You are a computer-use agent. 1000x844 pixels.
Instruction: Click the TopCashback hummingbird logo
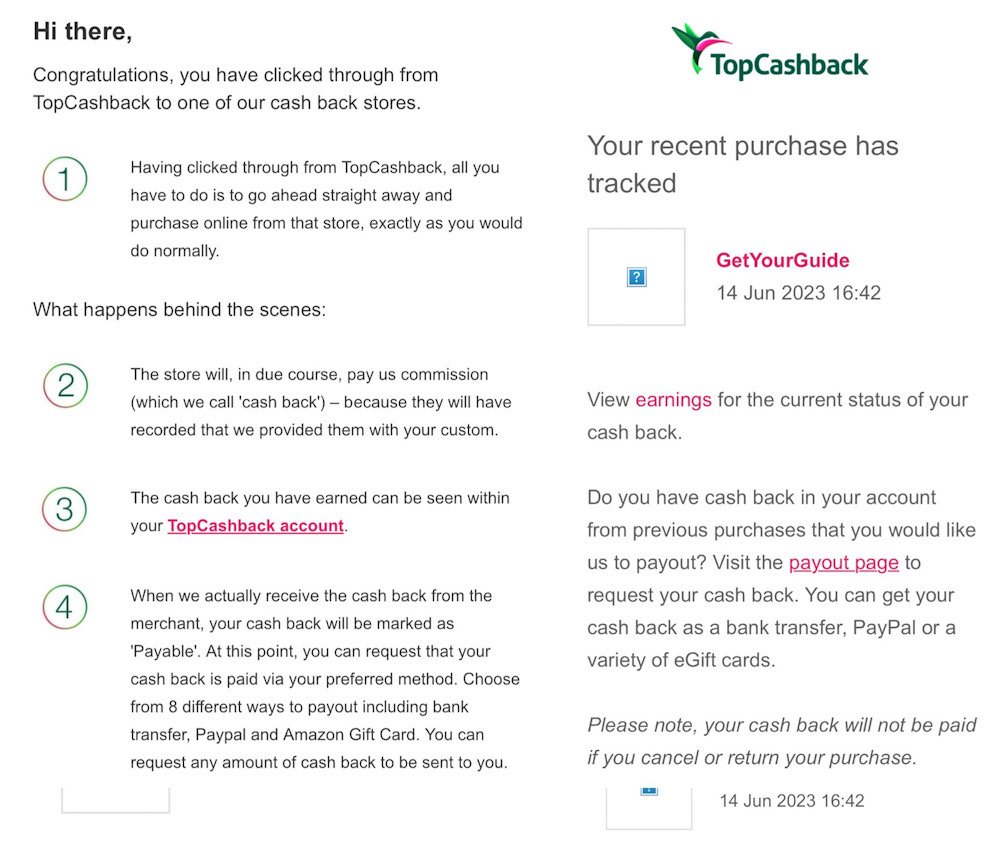[769, 52]
